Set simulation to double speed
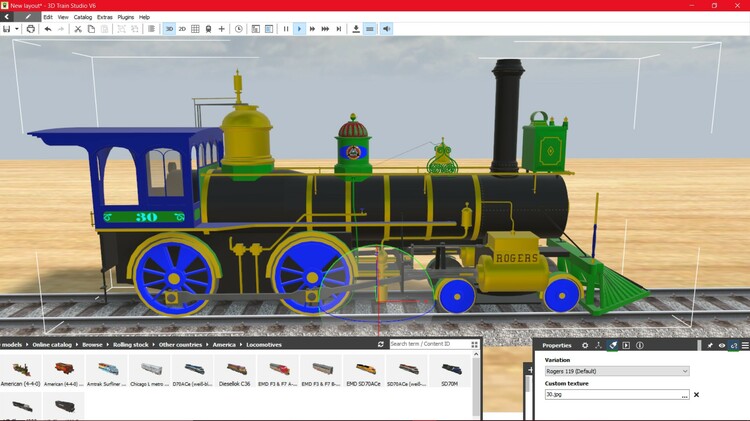This screenshot has width=750, height=421. coord(312,29)
